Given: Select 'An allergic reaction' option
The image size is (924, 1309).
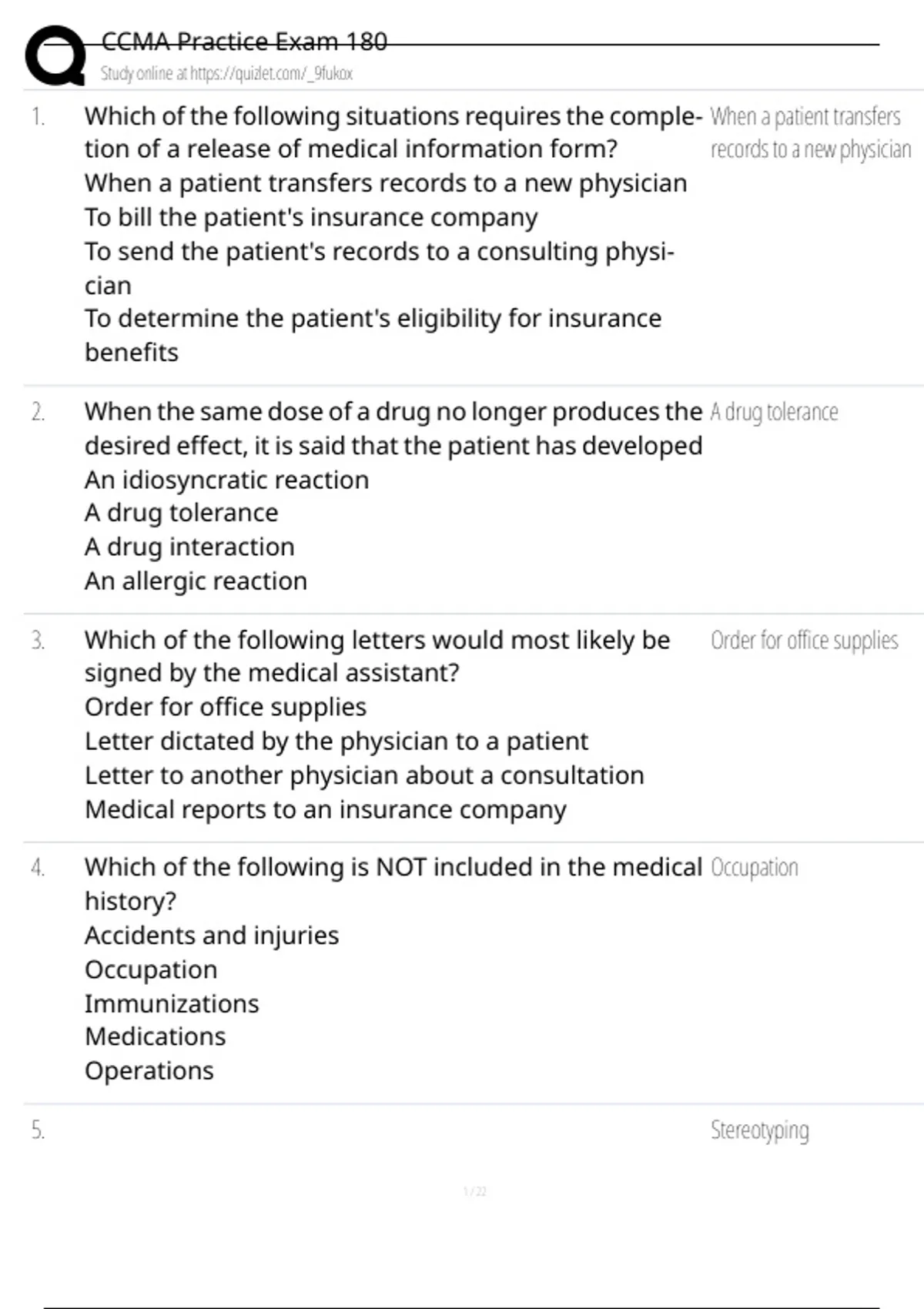Looking at the screenshot, I should click(196, 581).
